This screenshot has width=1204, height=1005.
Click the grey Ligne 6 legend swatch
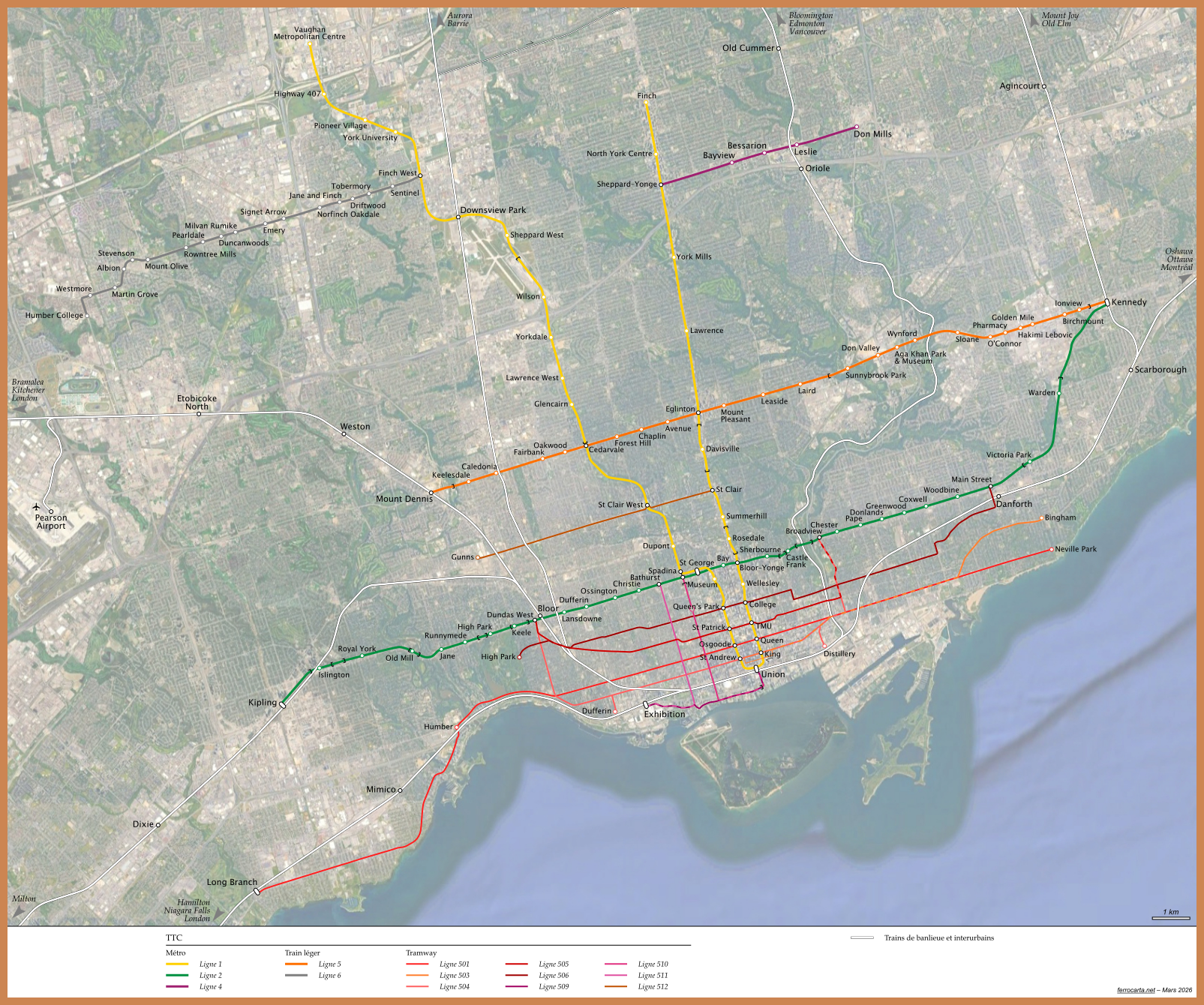coord(296,976)
